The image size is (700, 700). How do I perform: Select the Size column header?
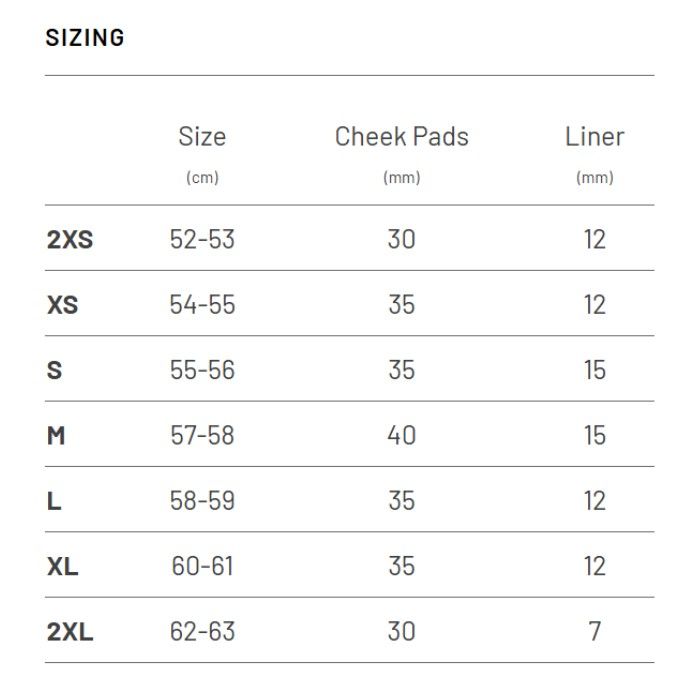202,137
